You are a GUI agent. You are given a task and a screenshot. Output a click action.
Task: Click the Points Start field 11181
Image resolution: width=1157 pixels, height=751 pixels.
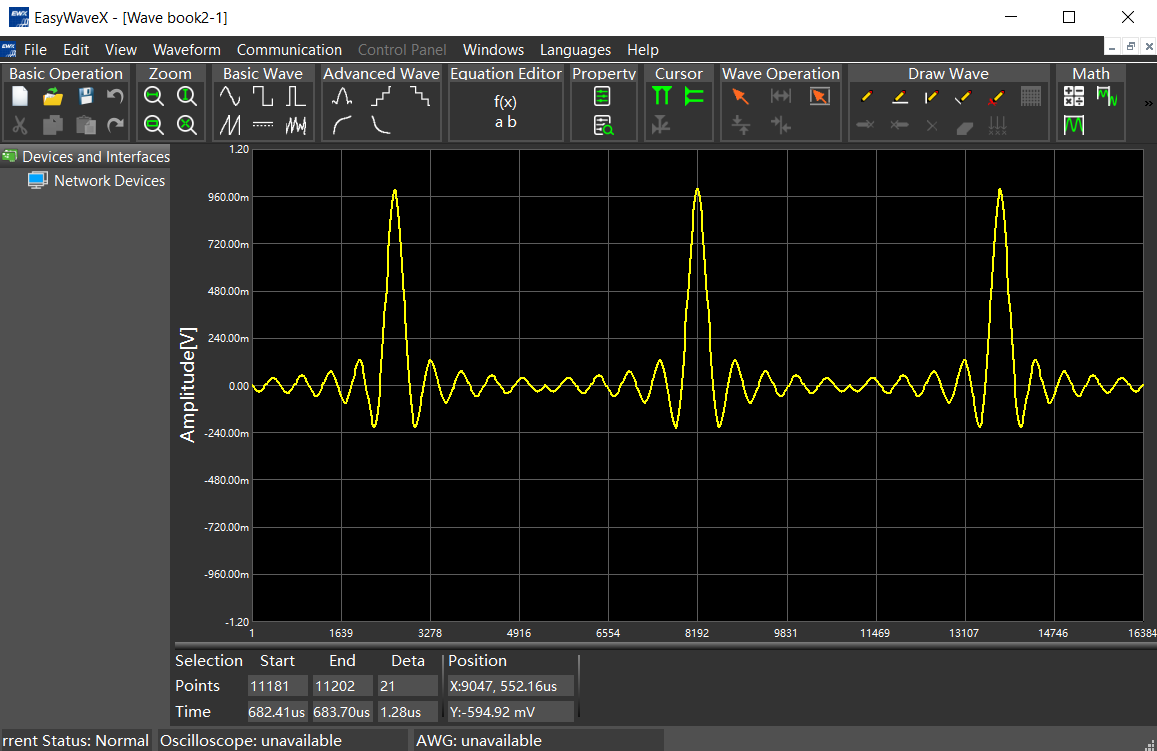(278, 686)
